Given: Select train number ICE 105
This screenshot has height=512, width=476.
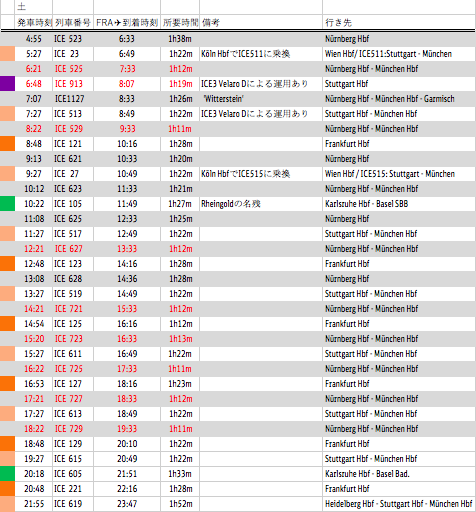Looking at the screenshot, I should pyautogui.click(x=68, y=204).
